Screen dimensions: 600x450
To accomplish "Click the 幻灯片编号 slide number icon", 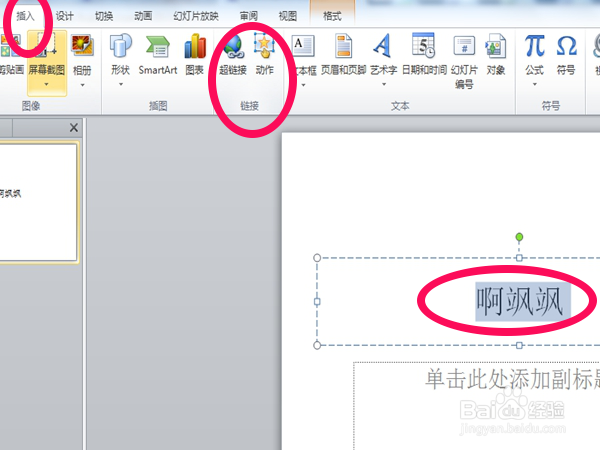I will coord(464,46).
